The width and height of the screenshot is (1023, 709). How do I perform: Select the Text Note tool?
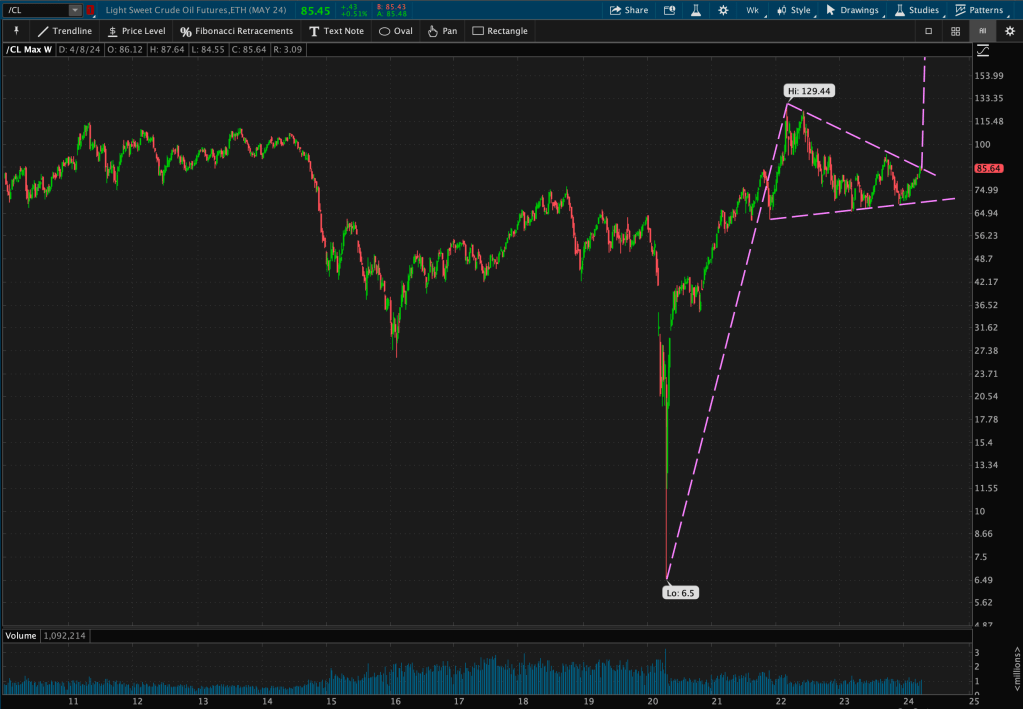coord(335,31)
